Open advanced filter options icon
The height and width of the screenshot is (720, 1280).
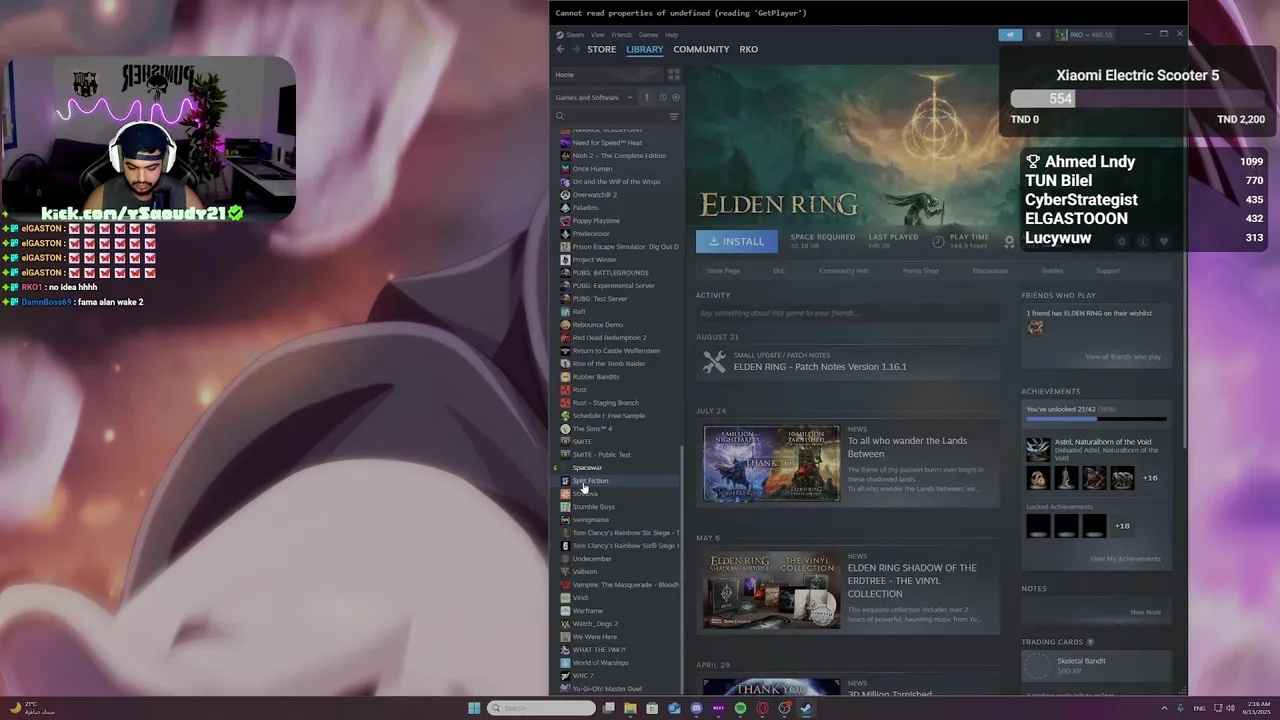coord(674,116)
